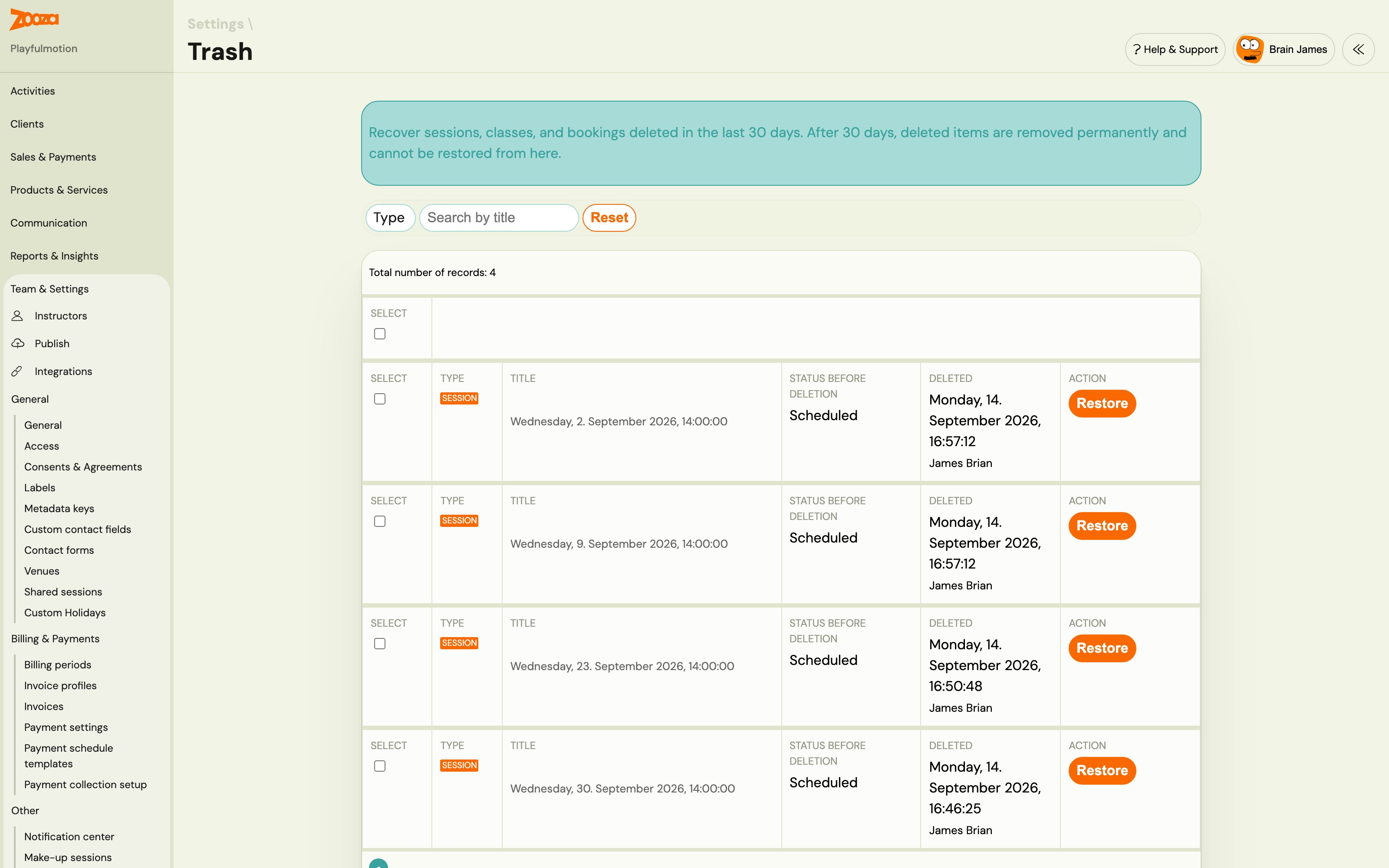
Task: Expand the Activities menu
Action: [x=33, y=91]
